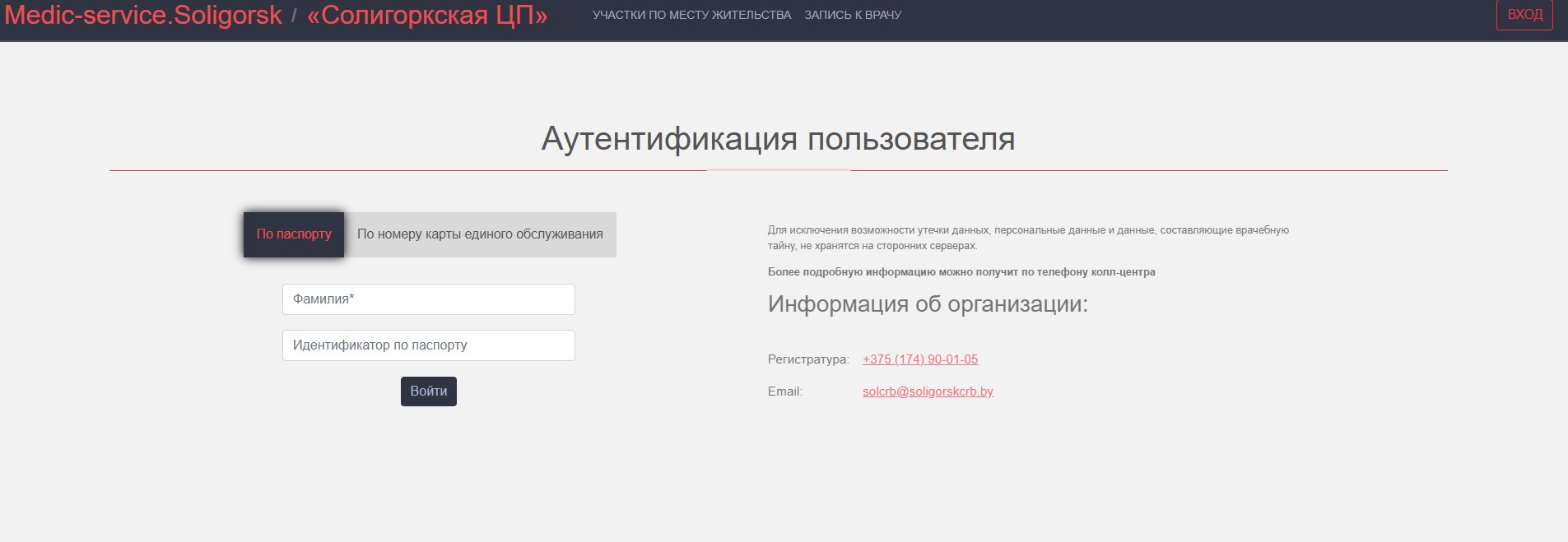Click the data leak disclaimer paragraph

1028,238
